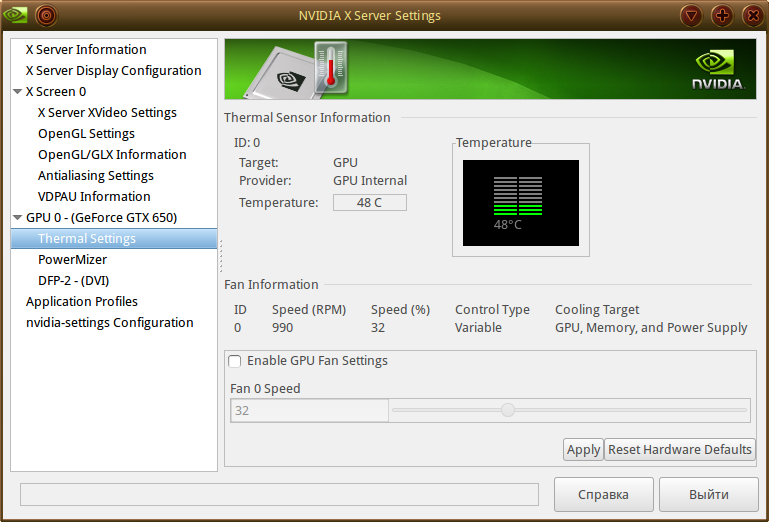Click the Справка help button
The height and width of the screenshot is (522, 769).
[x=604, y=495]
